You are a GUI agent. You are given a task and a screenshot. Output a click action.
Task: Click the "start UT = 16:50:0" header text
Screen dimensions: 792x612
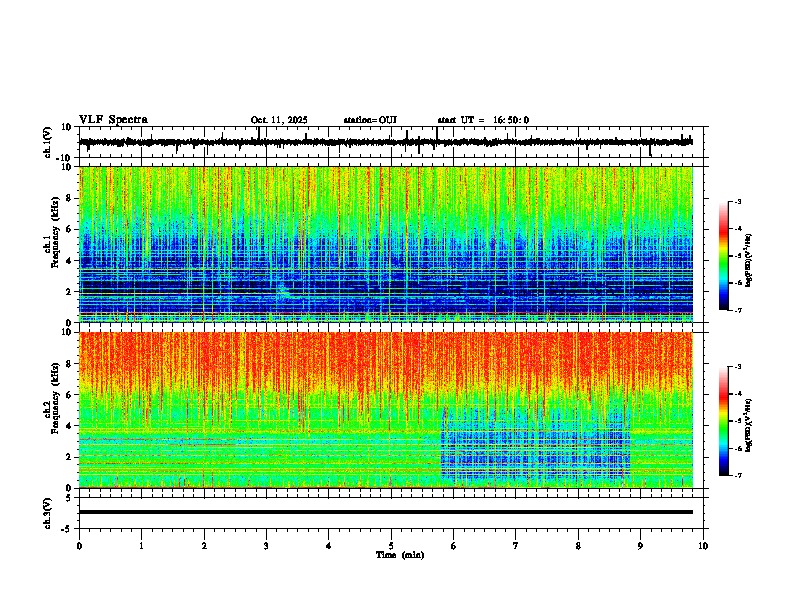[x=483, y=120]
